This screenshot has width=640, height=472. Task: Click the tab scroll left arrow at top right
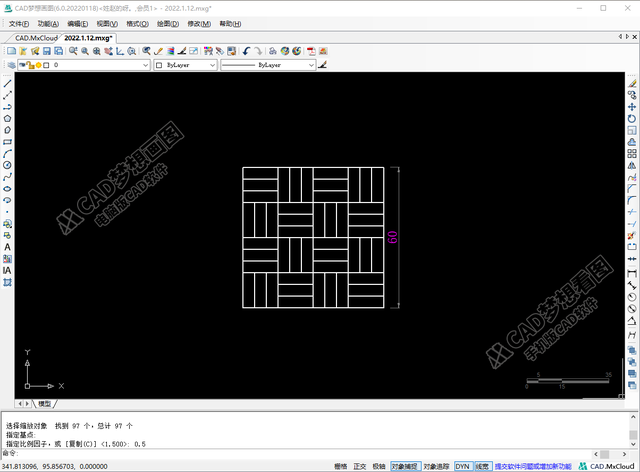click(620, 37)
